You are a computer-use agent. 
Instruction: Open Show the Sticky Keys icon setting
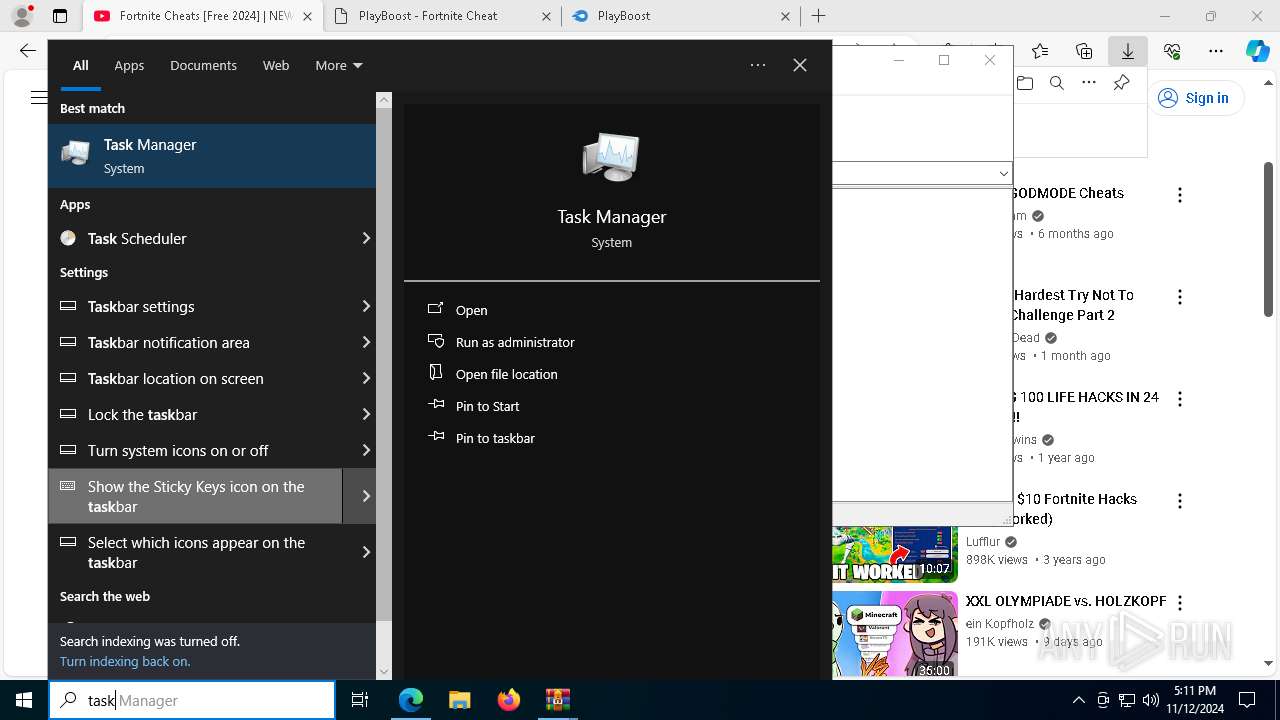point(195,496)
